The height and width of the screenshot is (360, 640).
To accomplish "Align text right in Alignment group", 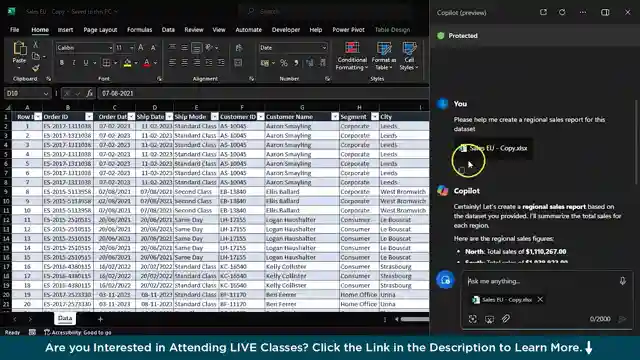I will pyautogui.click(x=197, y=62).
